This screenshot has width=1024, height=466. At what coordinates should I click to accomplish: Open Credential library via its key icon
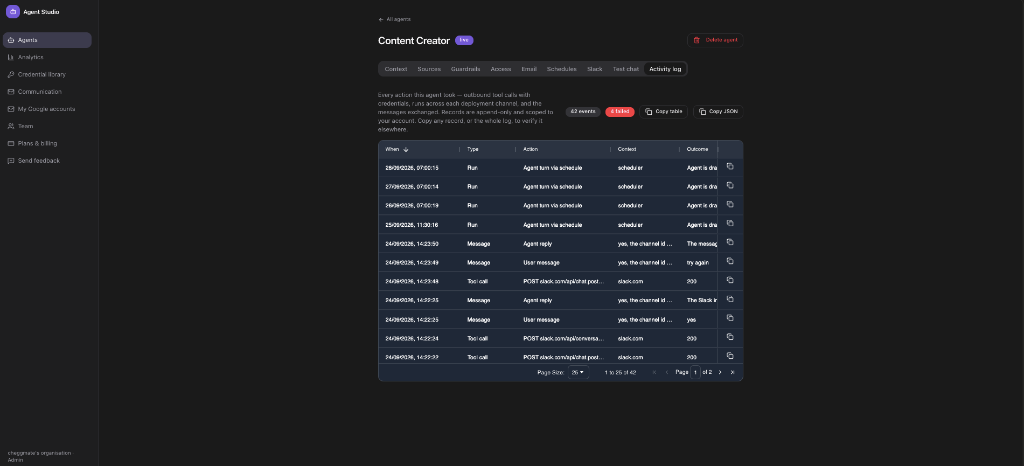pyautogui.click(x=11, y=74)
